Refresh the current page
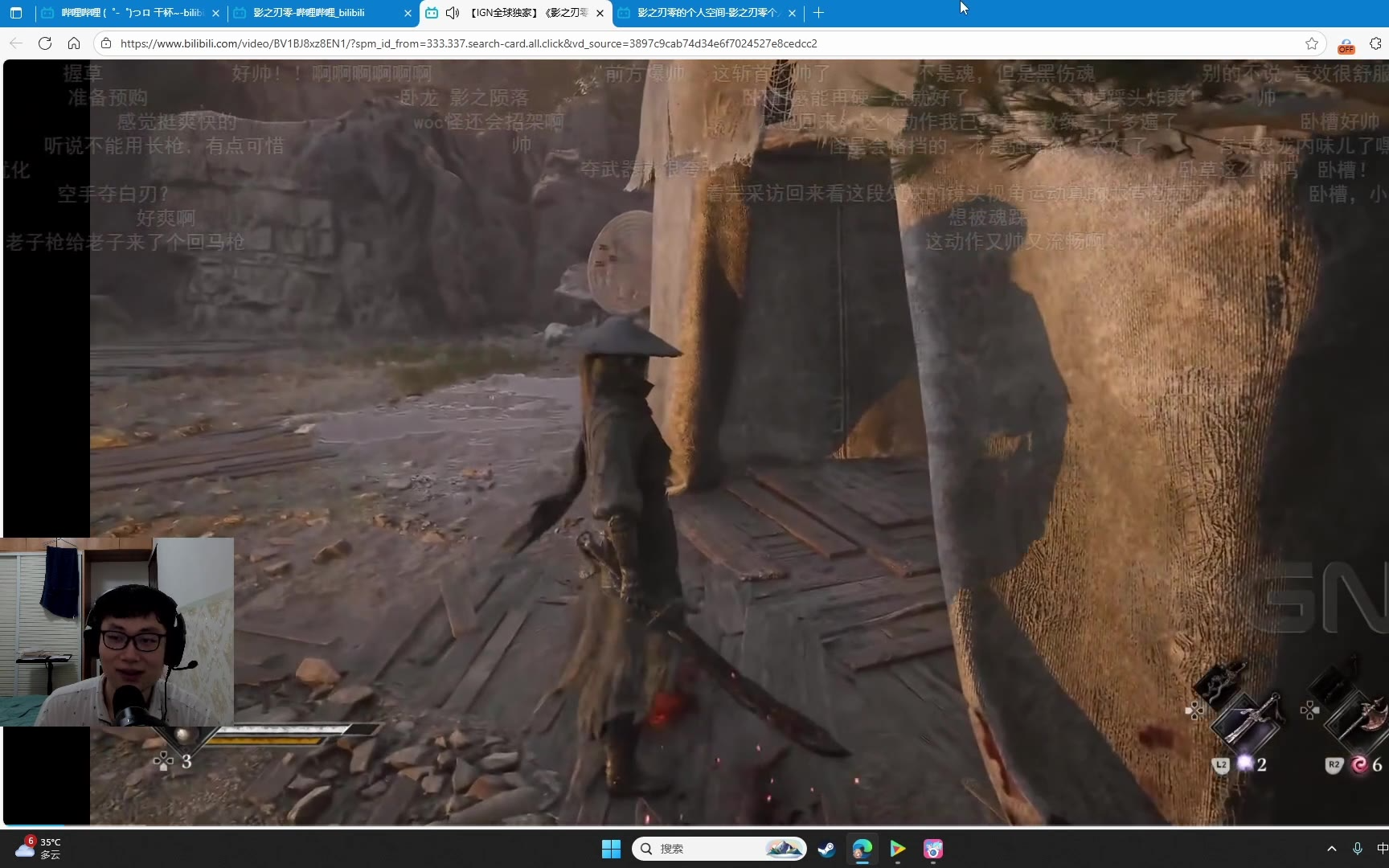The height and width of the screenshot is (868, 1389). click(45, 43)
